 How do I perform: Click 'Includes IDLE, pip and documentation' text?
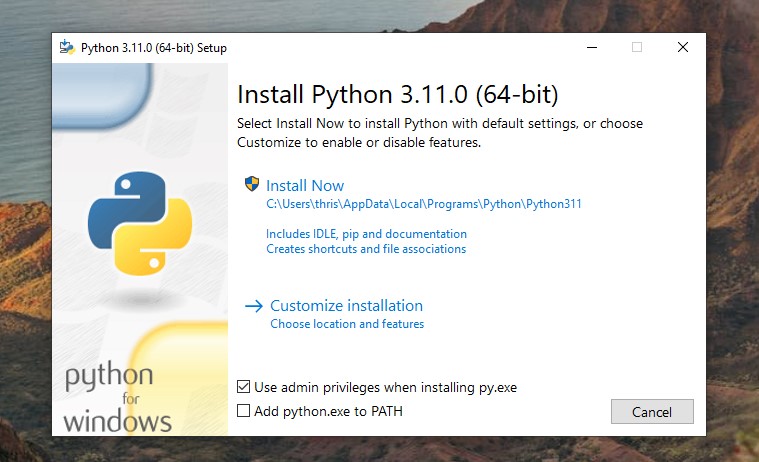(x=366, y=234)
